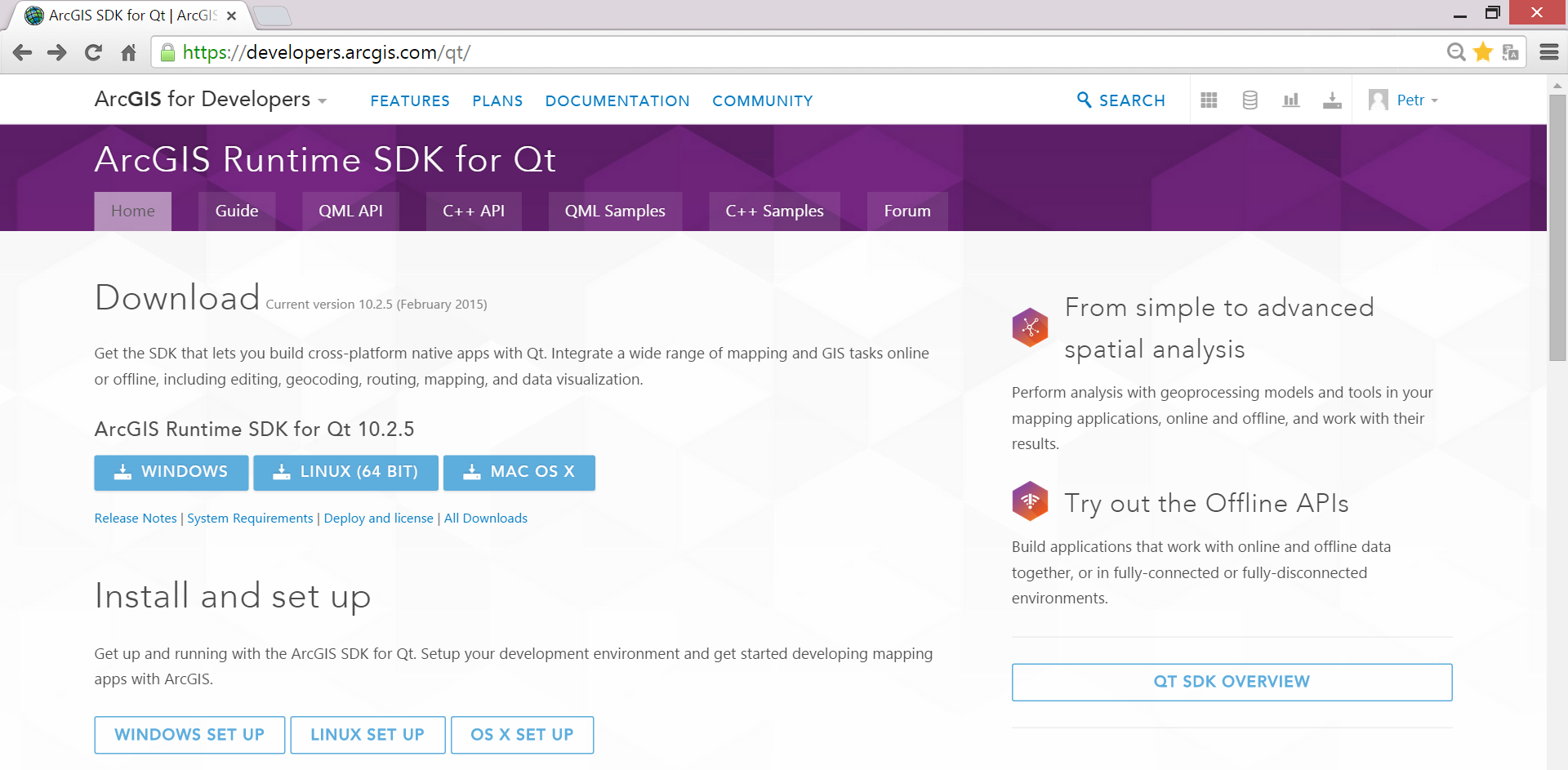Go to the Forum tab

click(907, 211)
